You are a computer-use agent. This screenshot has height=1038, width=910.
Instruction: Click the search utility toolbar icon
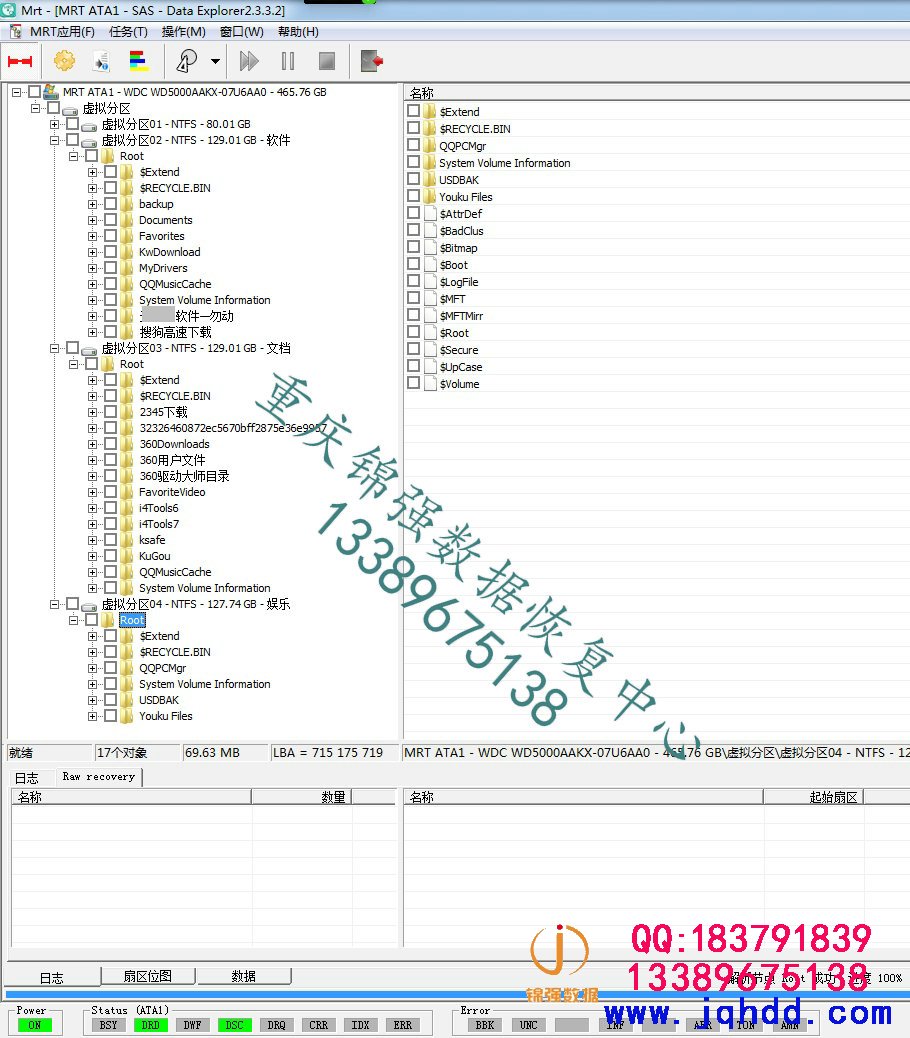pyautogui.click(x=187, y=62)
